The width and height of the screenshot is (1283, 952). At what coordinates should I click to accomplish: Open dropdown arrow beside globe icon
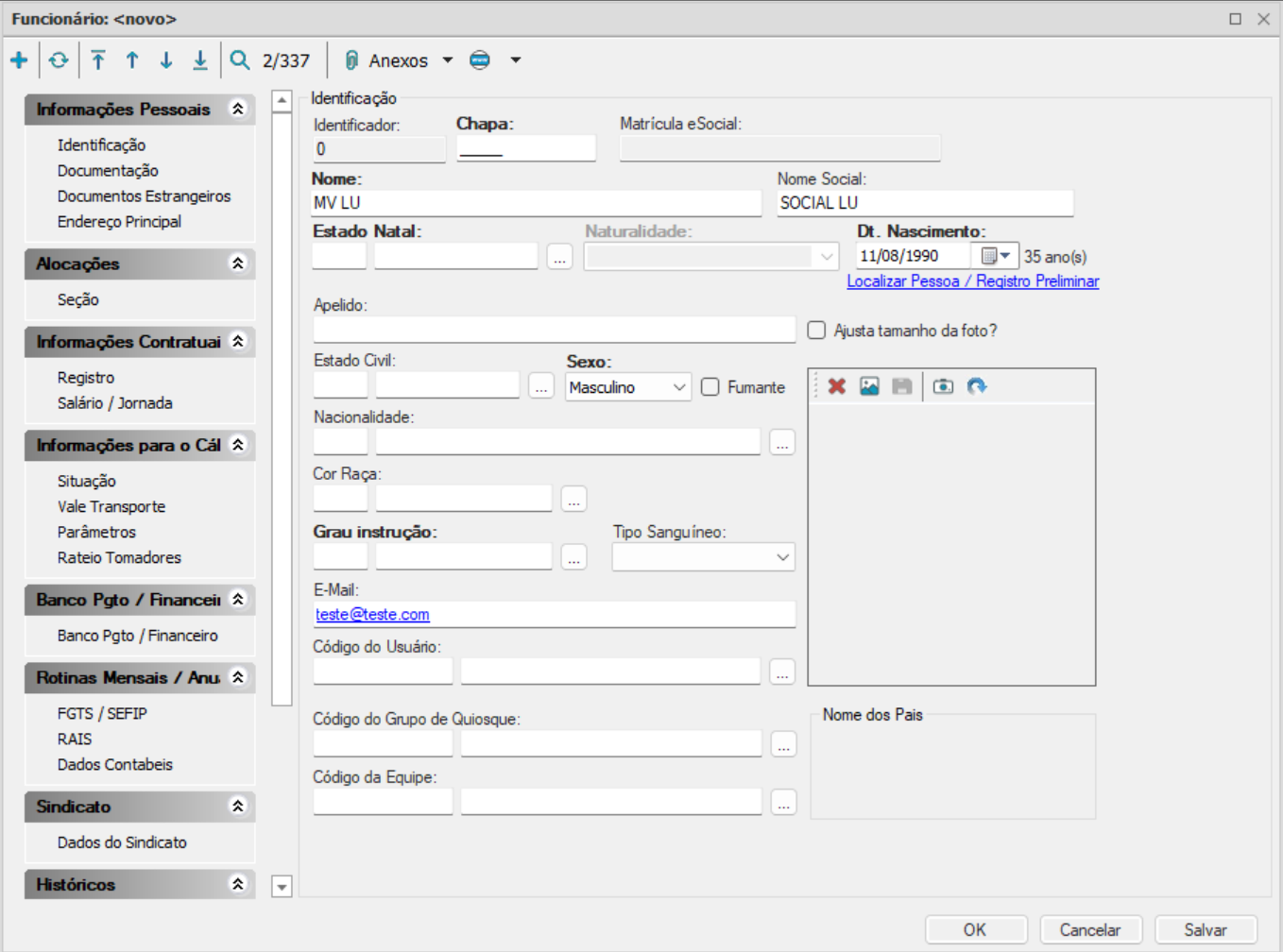(x=516, y=60)
